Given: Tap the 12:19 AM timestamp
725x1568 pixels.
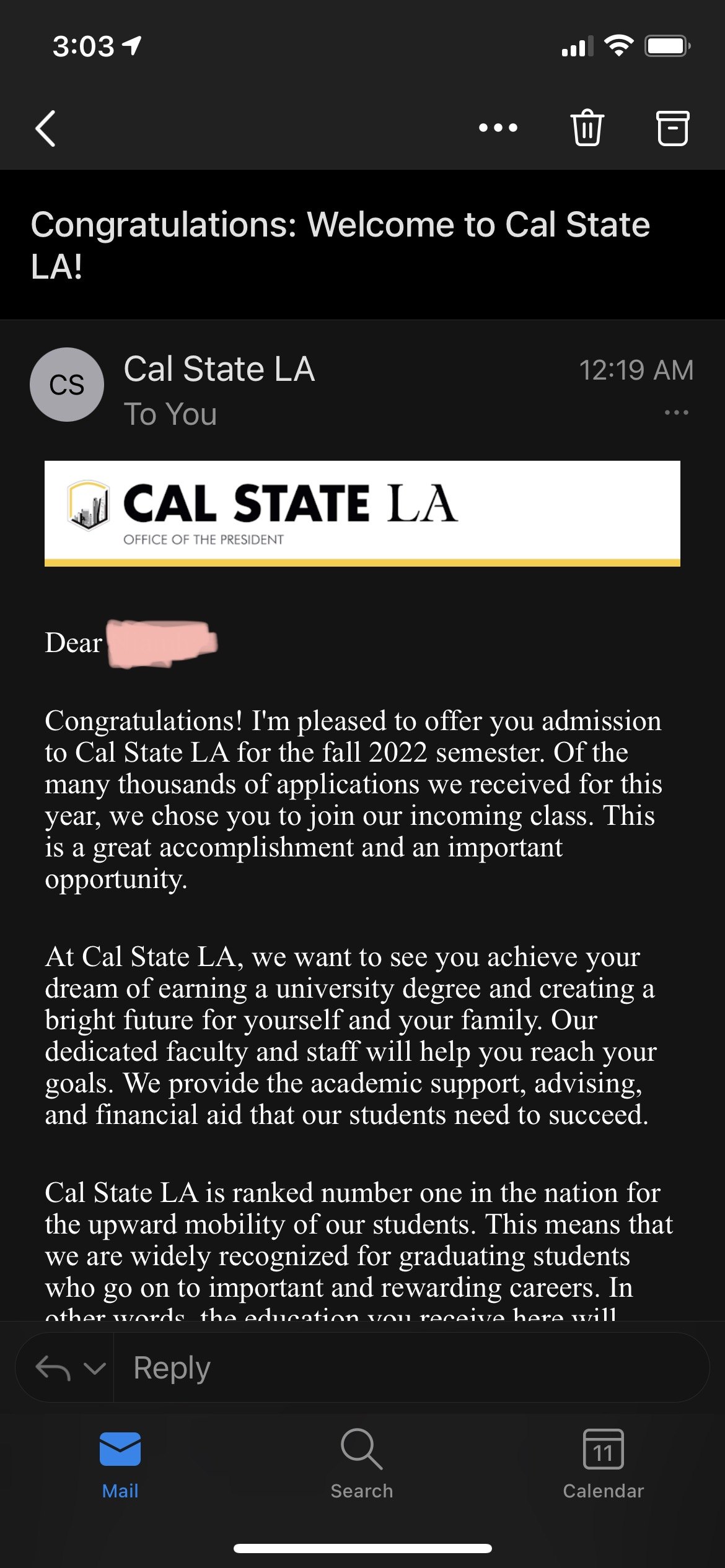Looking at the screenshot, I should 636,370.
